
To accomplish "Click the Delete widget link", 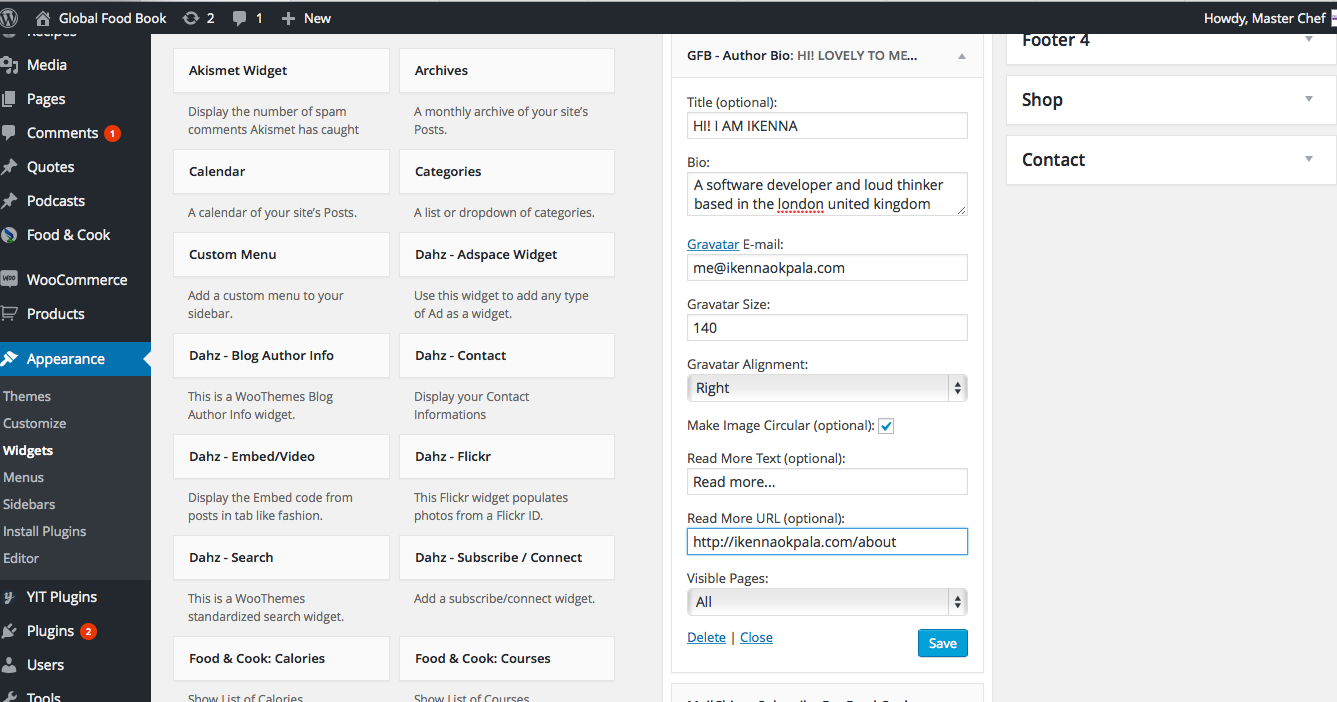I will coord(706,638).
